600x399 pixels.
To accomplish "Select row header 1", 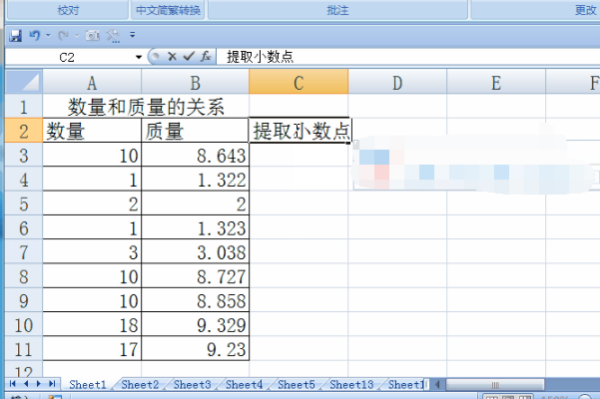I will [24, 106].
